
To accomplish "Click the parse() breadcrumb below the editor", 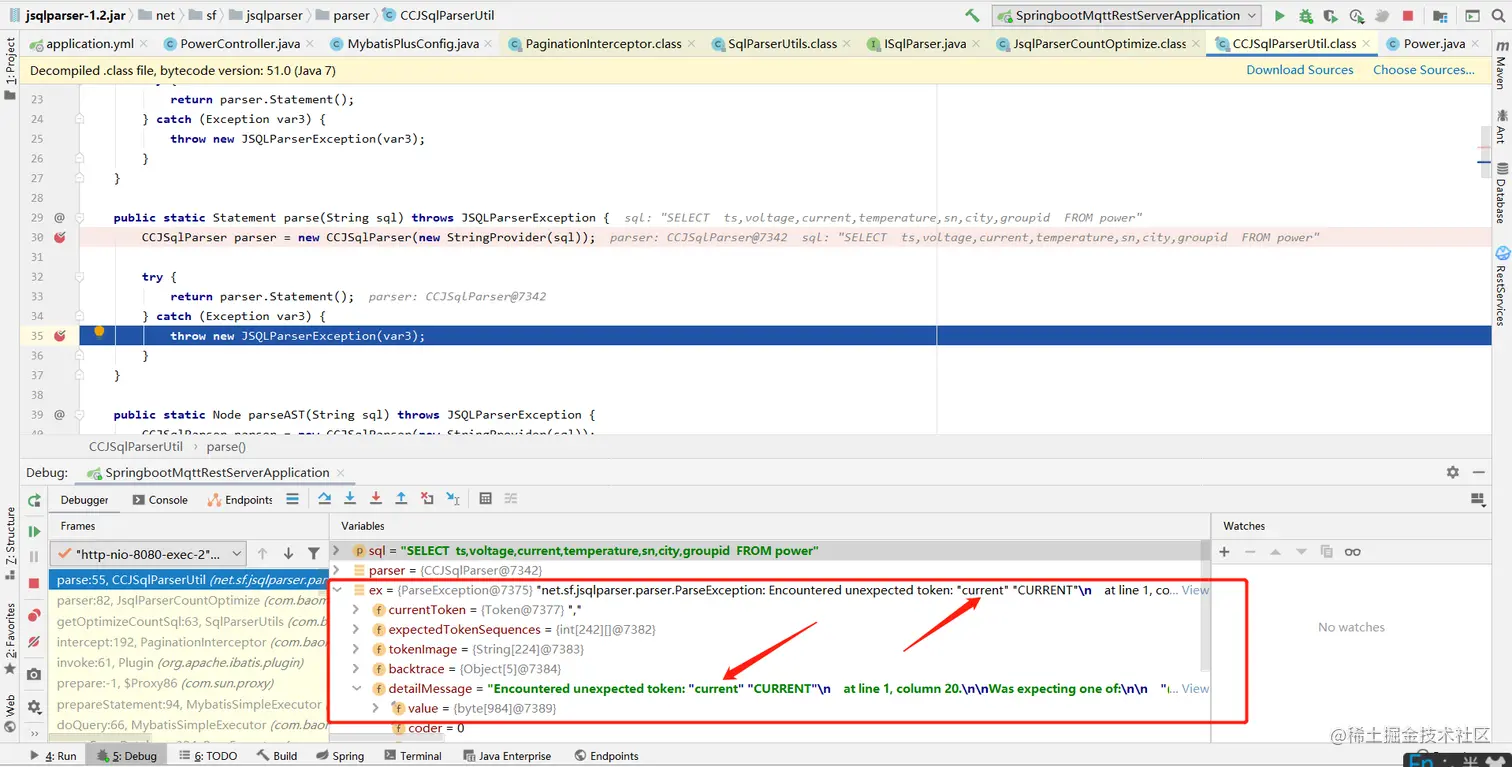I will pos(226,447).
